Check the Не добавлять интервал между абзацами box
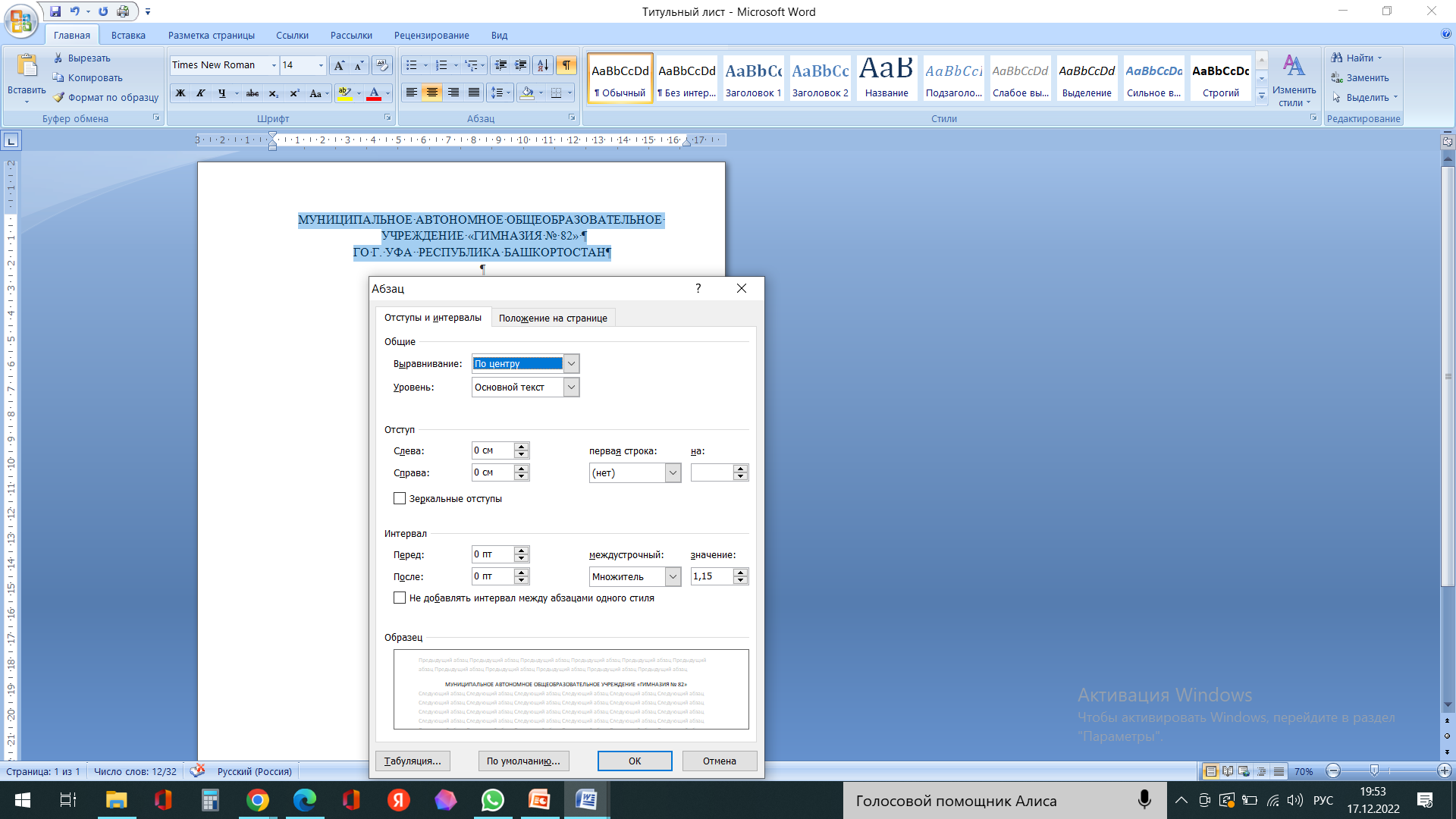 pyautogui.click(x=400, y=598)
